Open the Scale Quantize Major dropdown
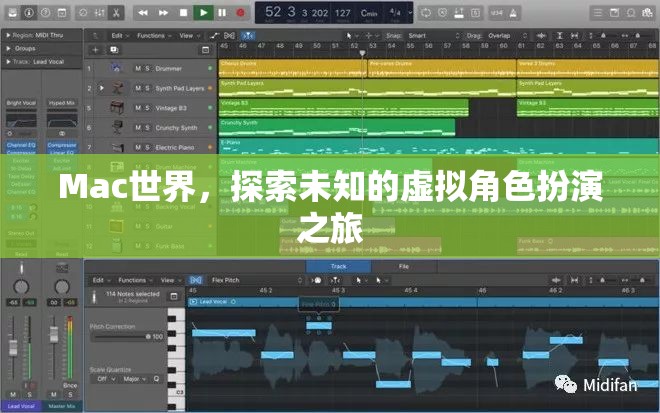660x413 pixels. point(135,379)
